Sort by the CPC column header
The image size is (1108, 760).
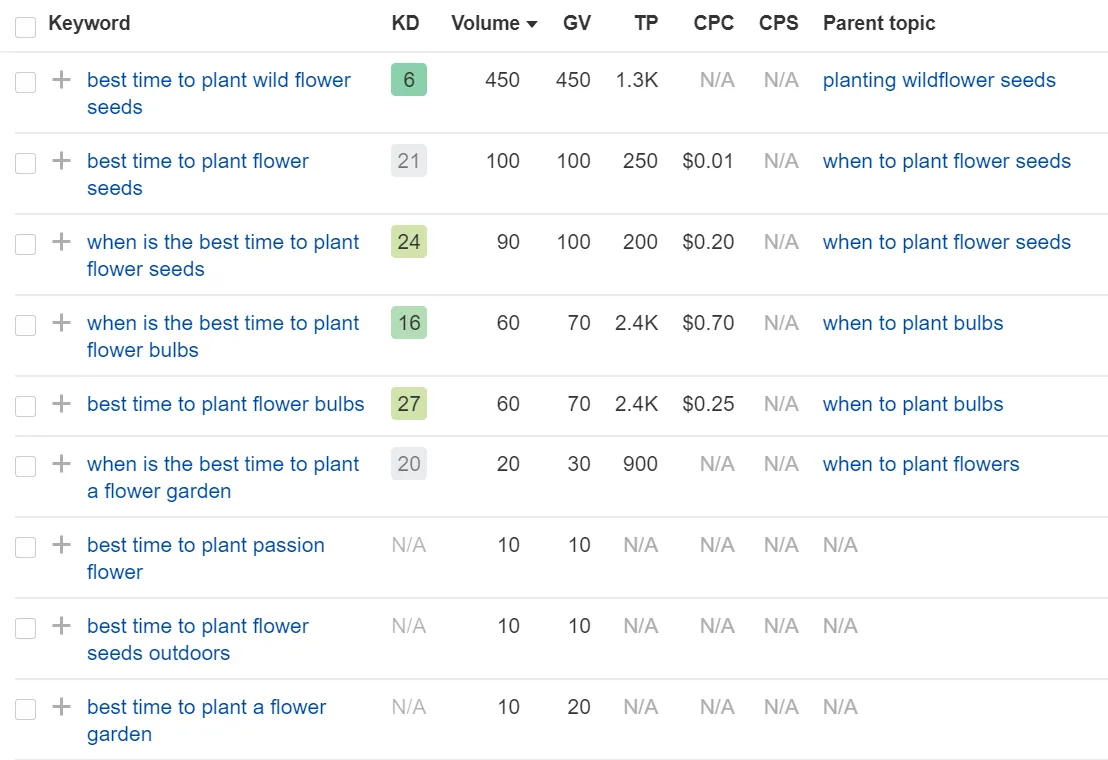(713, 23)
